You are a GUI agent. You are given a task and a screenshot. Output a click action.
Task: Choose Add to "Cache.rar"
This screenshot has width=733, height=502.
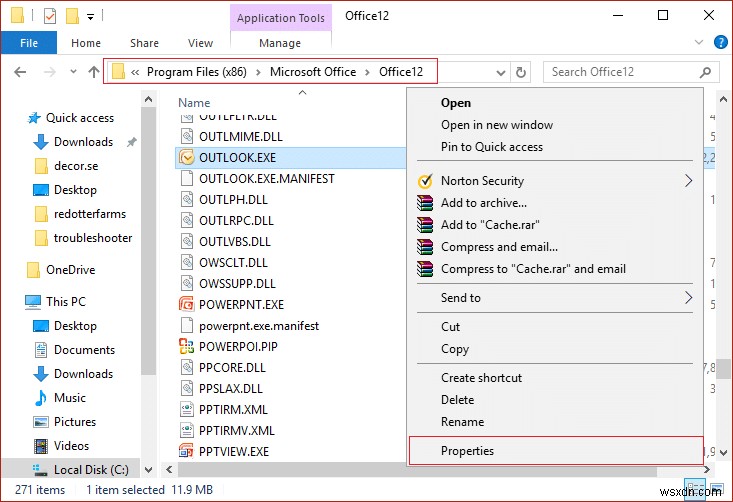[x=554, y=225]
